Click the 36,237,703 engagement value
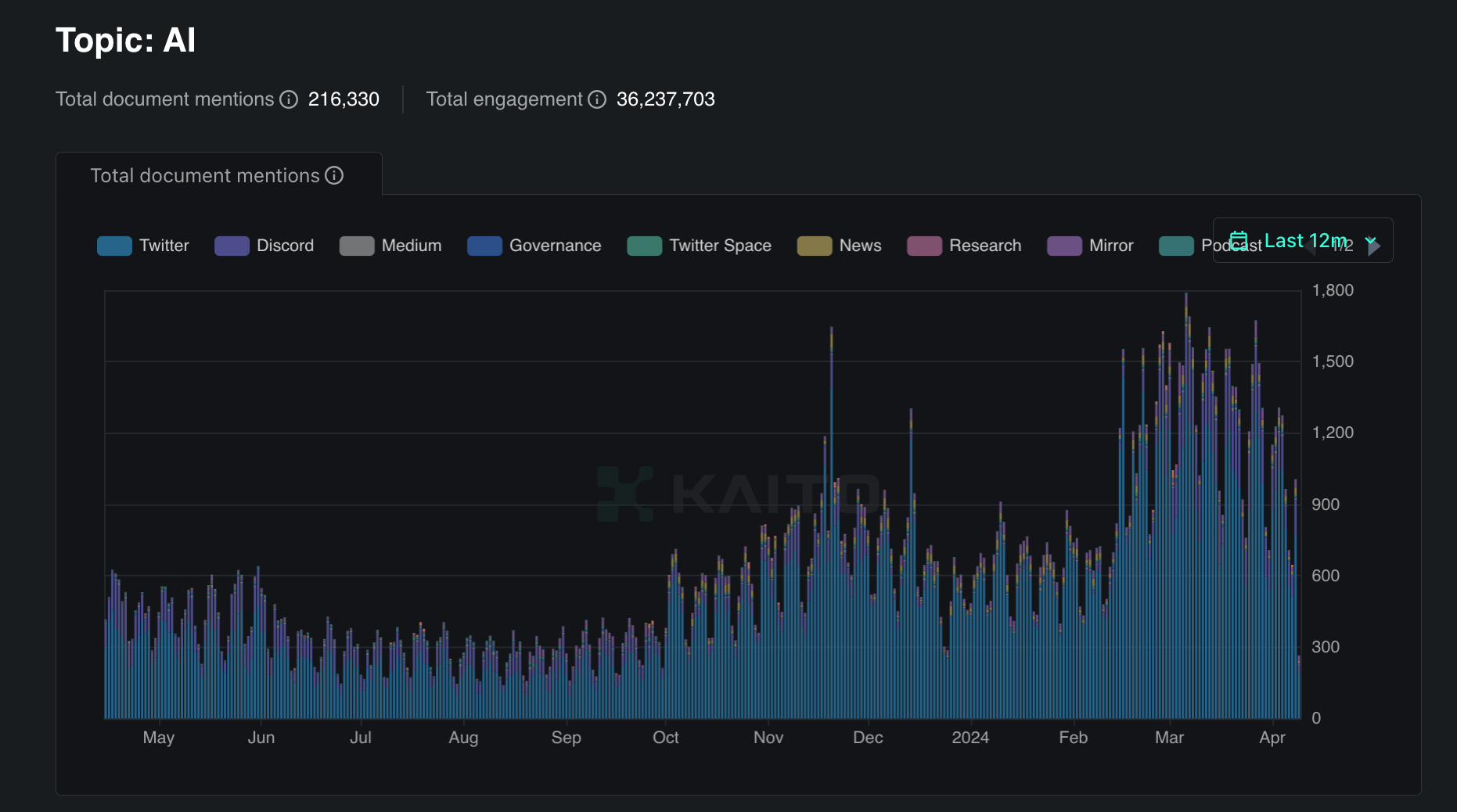The width and height of the screenshot is (1457, 812). [x=666, y=99]
